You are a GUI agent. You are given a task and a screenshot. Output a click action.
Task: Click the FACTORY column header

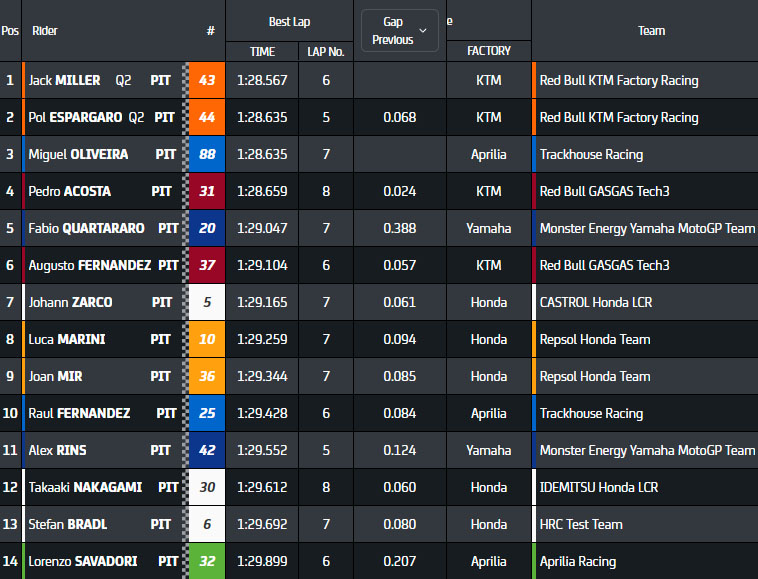coord(488,51)
